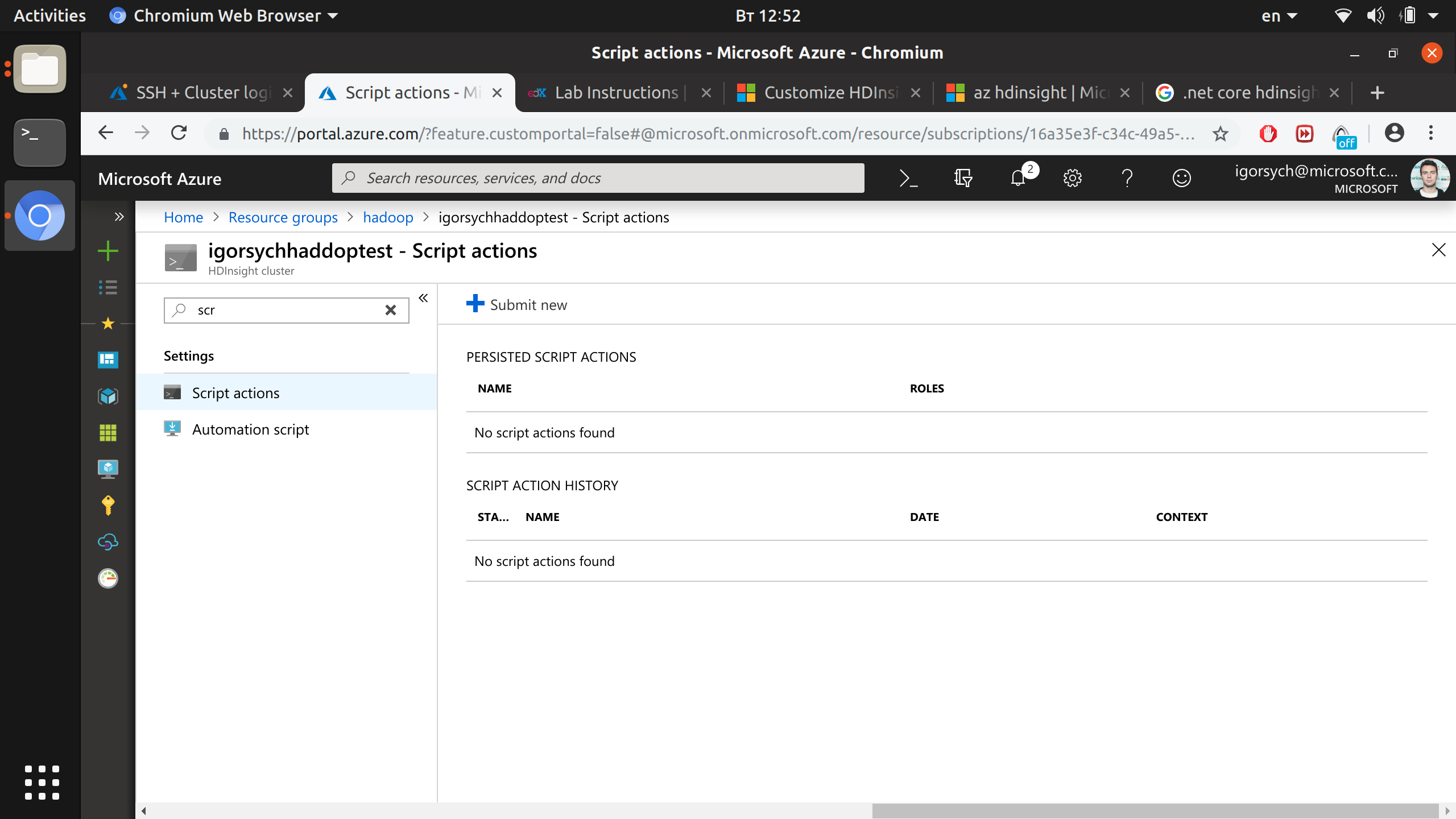Clear the scr search field with X
Image resolution: width=1456 pixels, height=819 pixels.
tap(391, 310)
